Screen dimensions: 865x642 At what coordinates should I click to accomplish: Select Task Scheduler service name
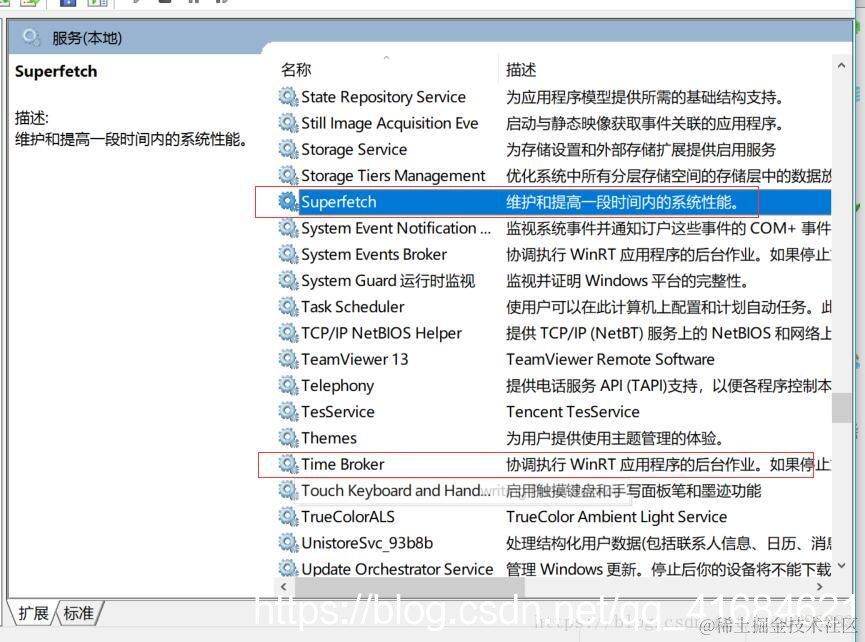353,307
